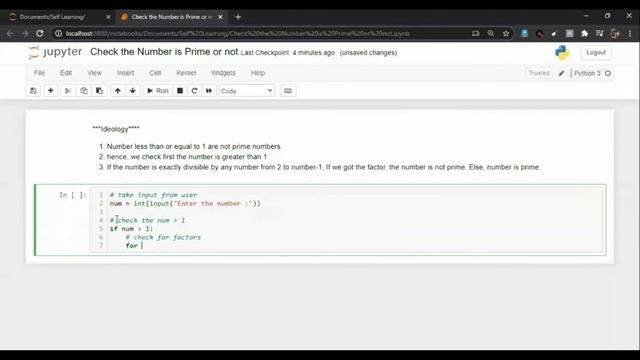Open the command palette keyboard icon
640x360 pixels.
click(288, 91)
